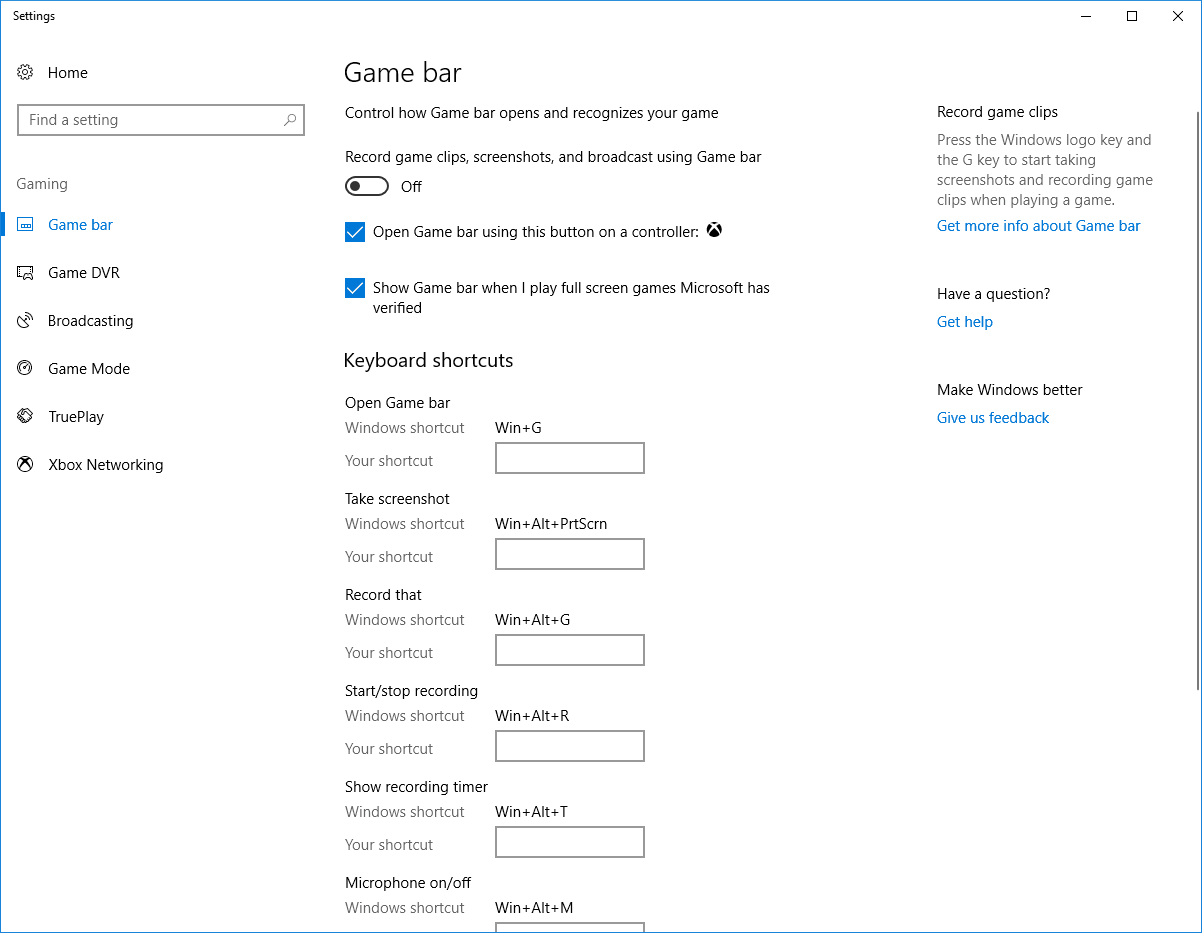Click the Home gear icon
Viewport: 1202px width, 933px height.
tap(25, 73)
